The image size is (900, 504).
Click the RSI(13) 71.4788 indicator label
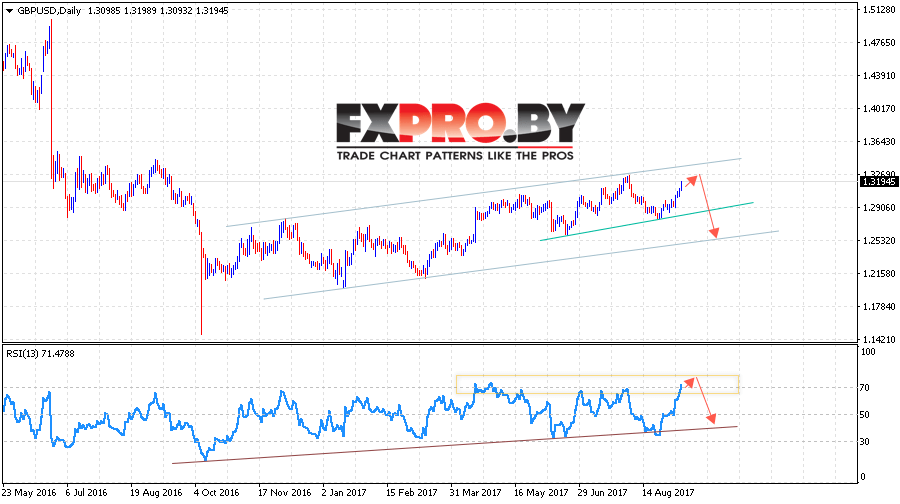[x=40, y=354]
